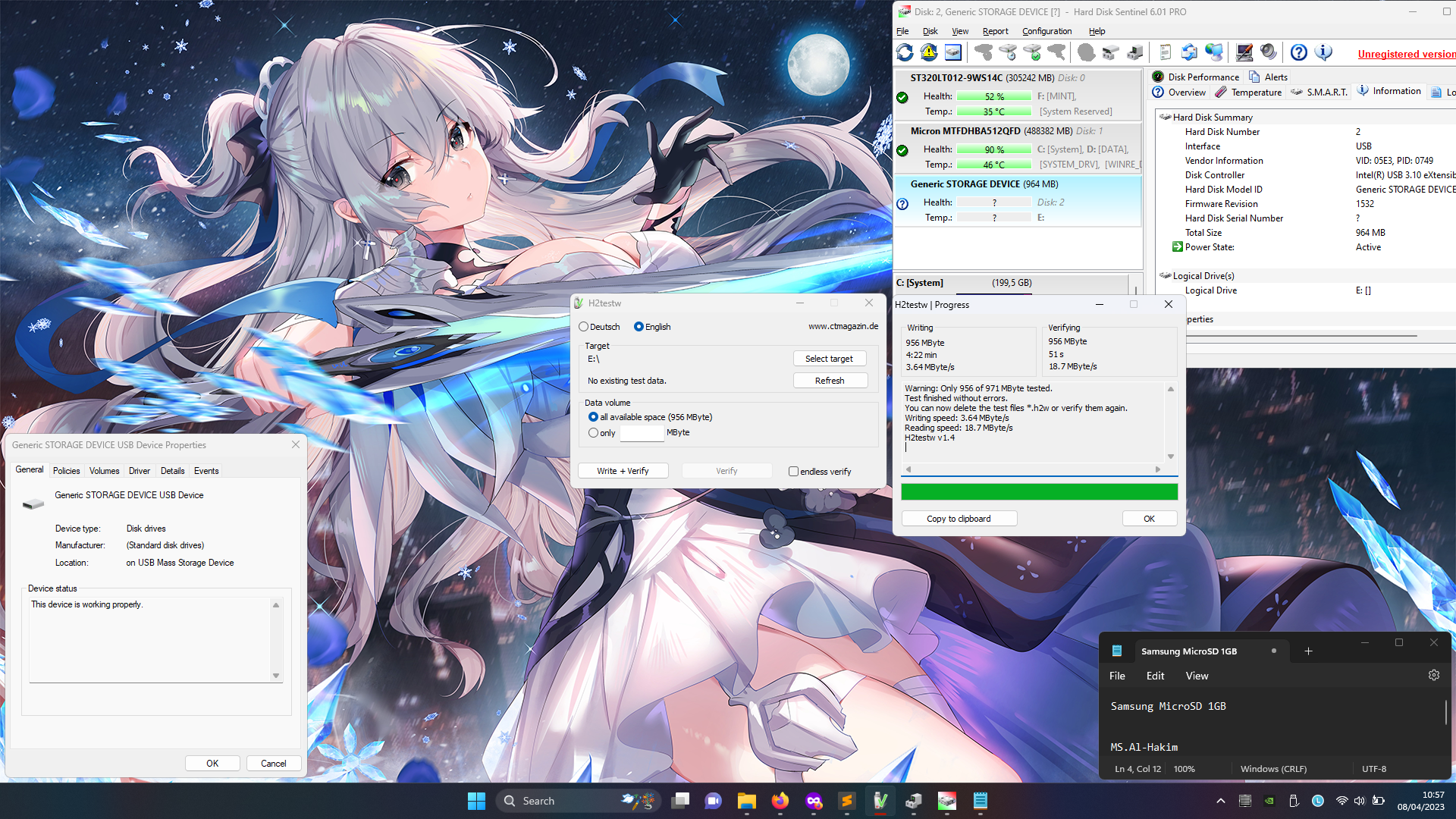This screenshot has width=1456, height=819.
Task: Click the report notepad toolbar icon
Action: click(1166, 52)
